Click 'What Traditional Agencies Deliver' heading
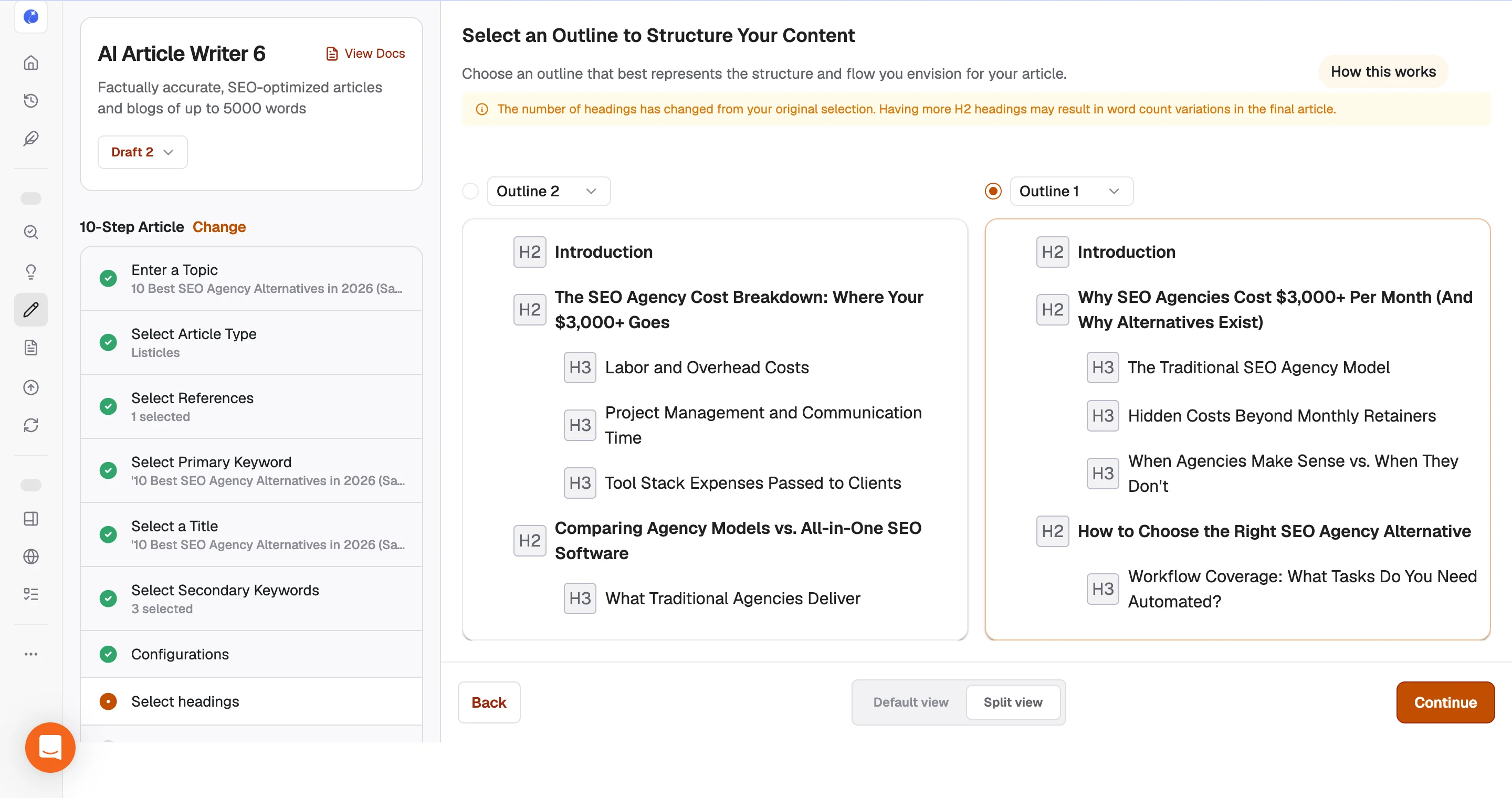1512x798 pixels. click(732, 598)
